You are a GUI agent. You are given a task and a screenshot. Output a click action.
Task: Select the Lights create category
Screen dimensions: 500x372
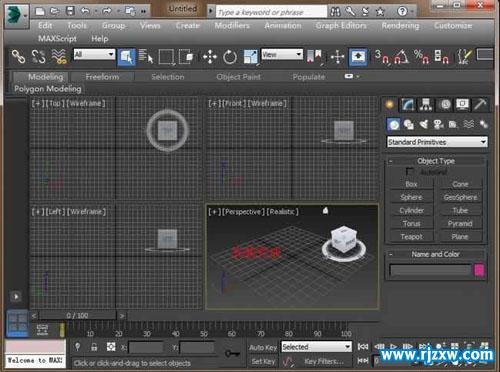(x=424, y=125)
